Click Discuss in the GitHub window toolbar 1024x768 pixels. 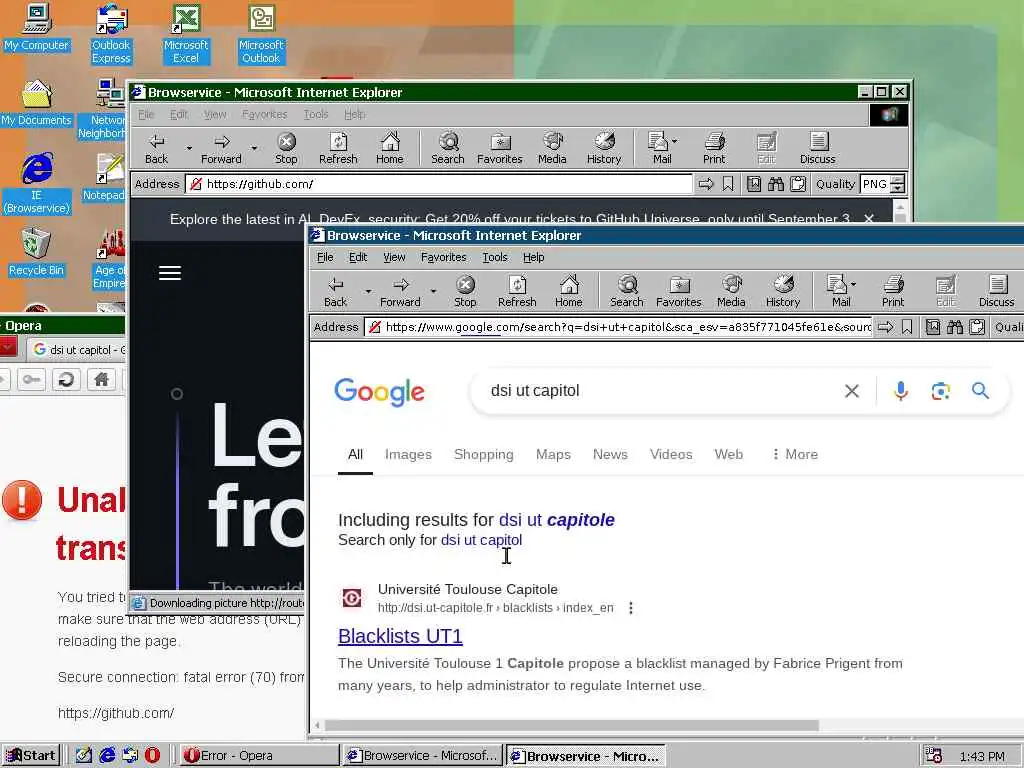(817, 148)
